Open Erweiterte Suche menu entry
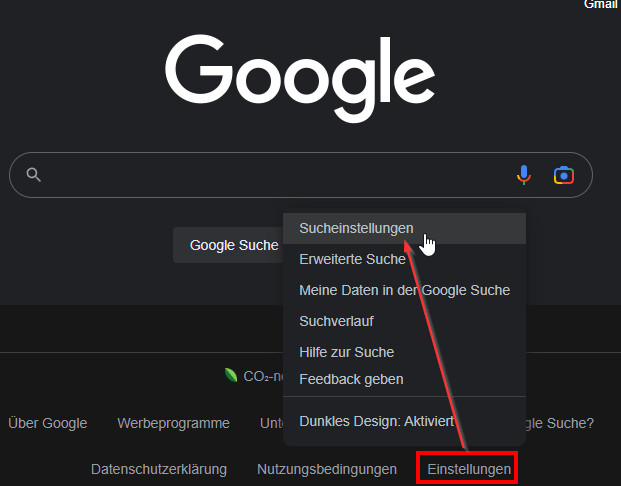 (x=352, y=259)
